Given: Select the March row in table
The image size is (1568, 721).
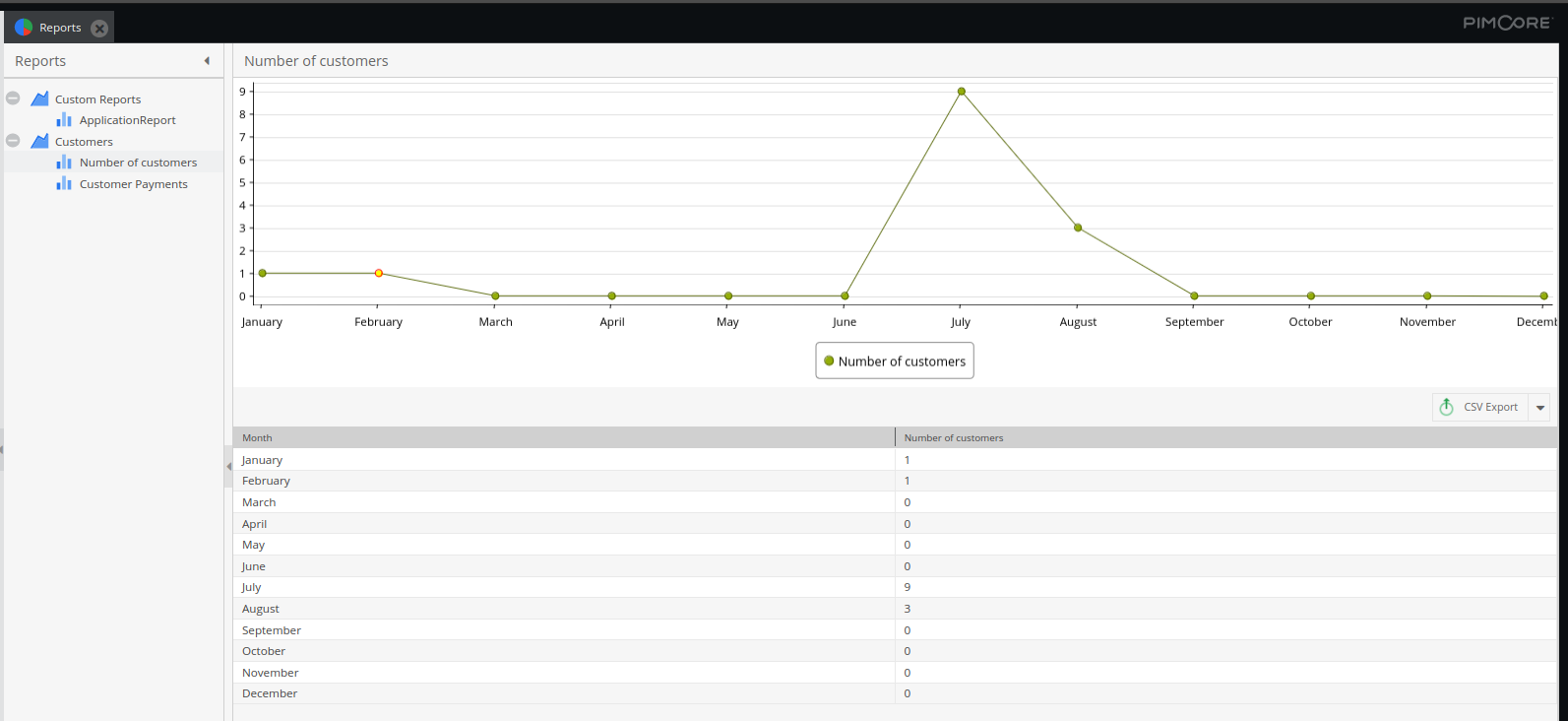Looking at the screenshot, I should [895, 502].
